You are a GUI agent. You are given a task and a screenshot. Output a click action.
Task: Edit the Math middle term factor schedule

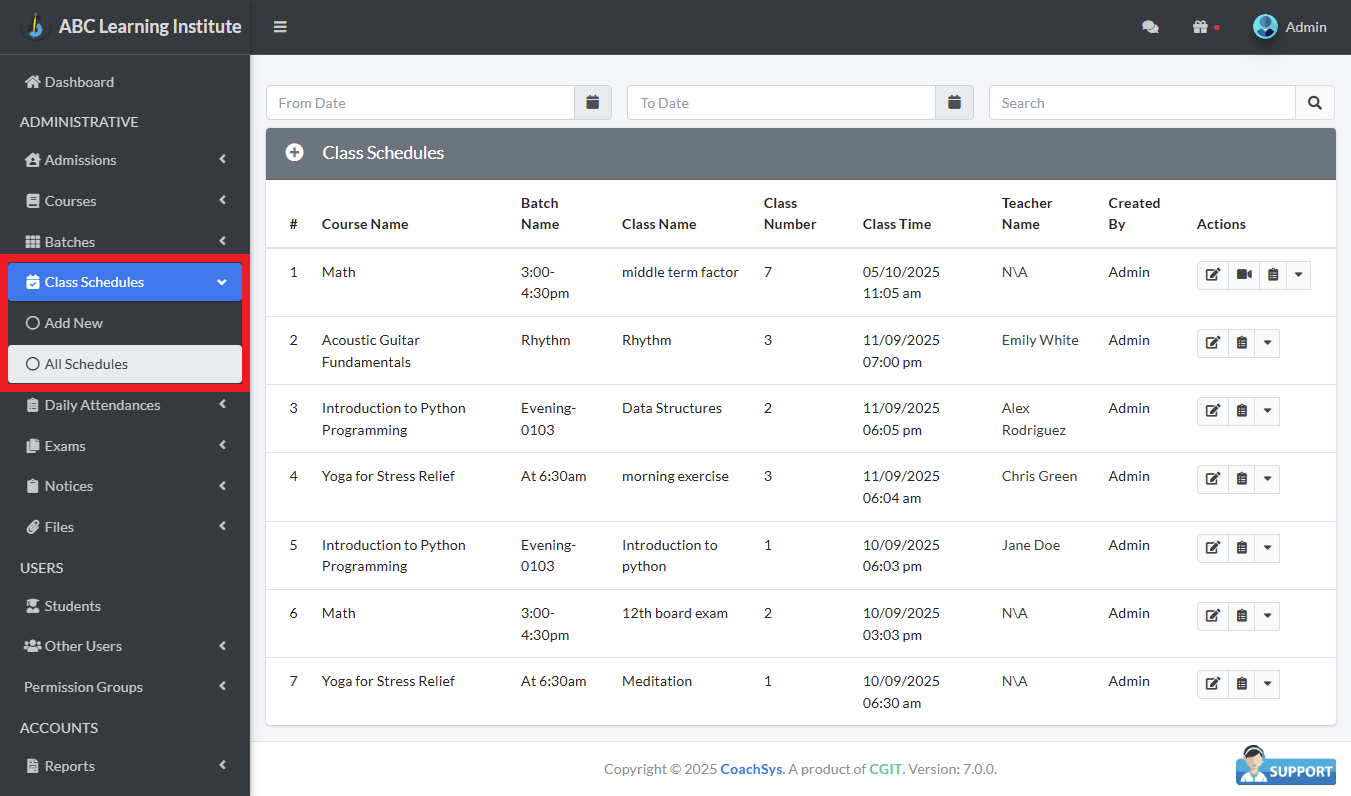coord(1212,274)
